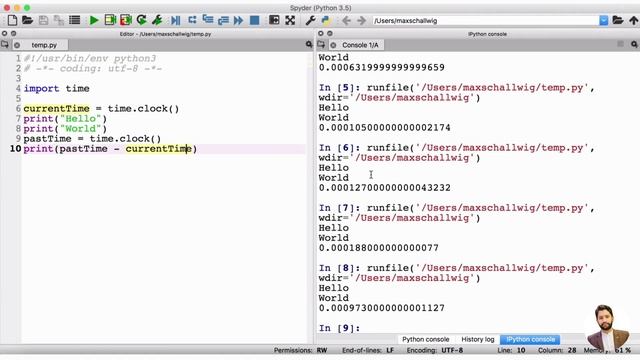The image size is (640, 360).
Task: Close the temp.py tab
Action: click(17, 45)
